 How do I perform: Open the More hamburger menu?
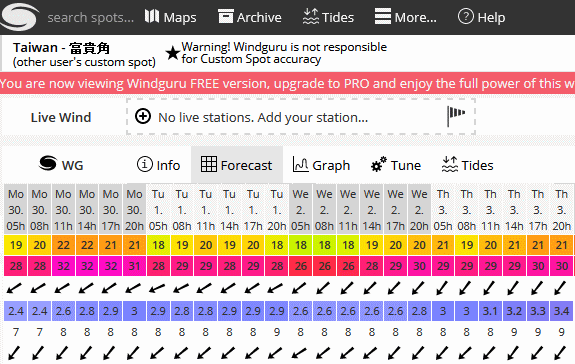(382, 16)
